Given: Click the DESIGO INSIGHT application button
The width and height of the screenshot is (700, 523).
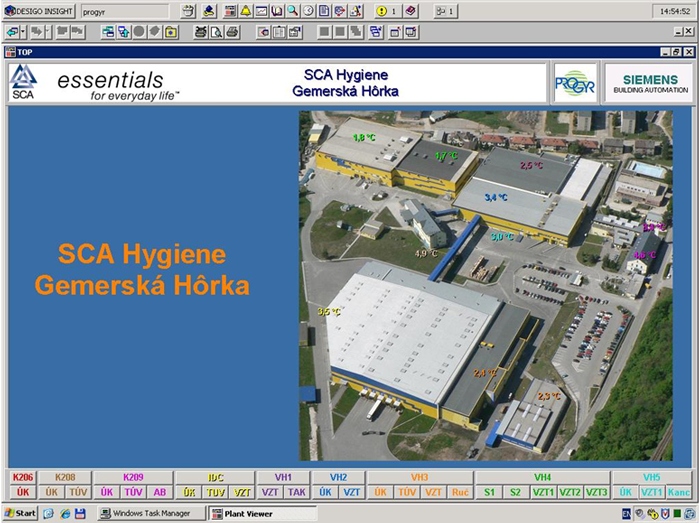Looking at the screenshot, I should pos(39,12).
